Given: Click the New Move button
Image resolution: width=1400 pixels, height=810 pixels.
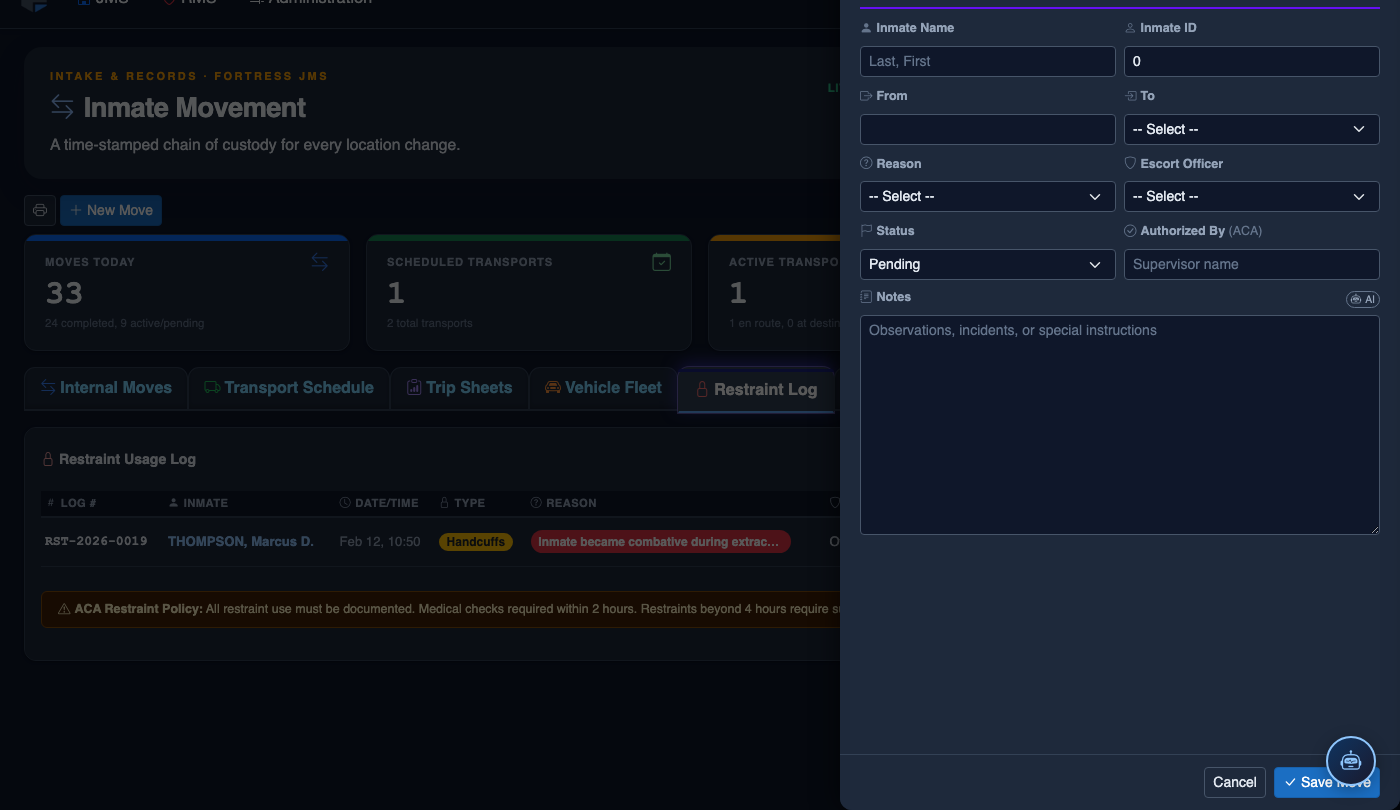Looking at the screenshot, I should tap(111, 210).
